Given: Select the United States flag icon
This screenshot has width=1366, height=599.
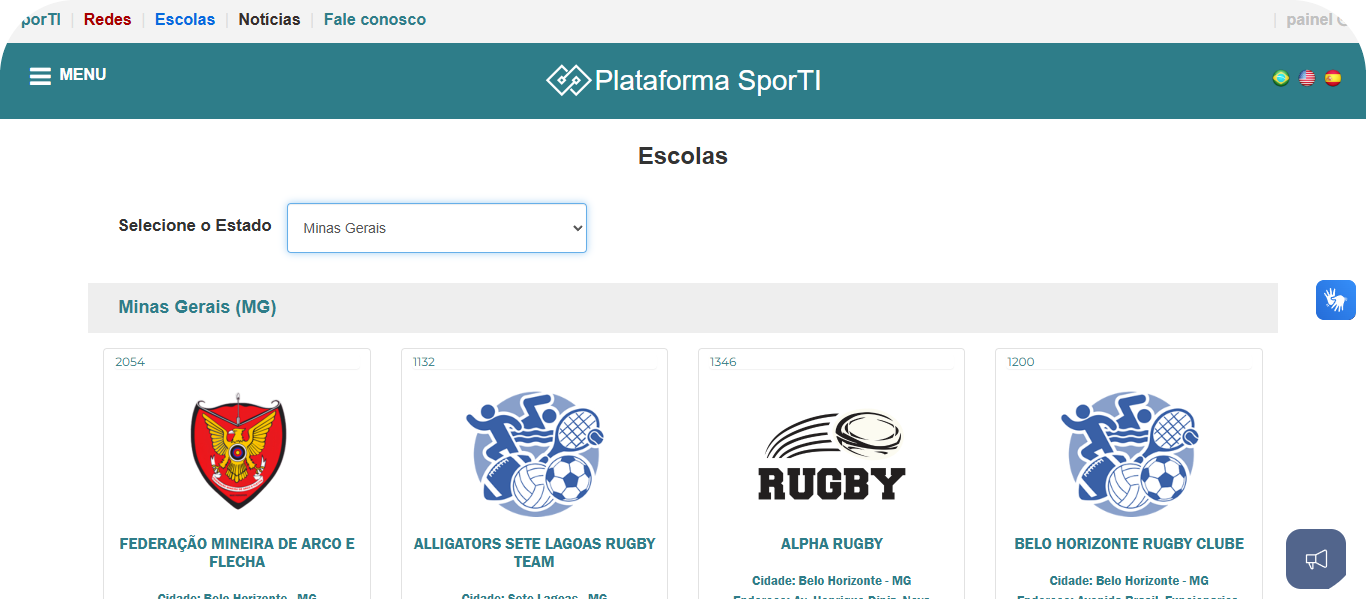Looking at the screenshot, I should point(1307,78).
